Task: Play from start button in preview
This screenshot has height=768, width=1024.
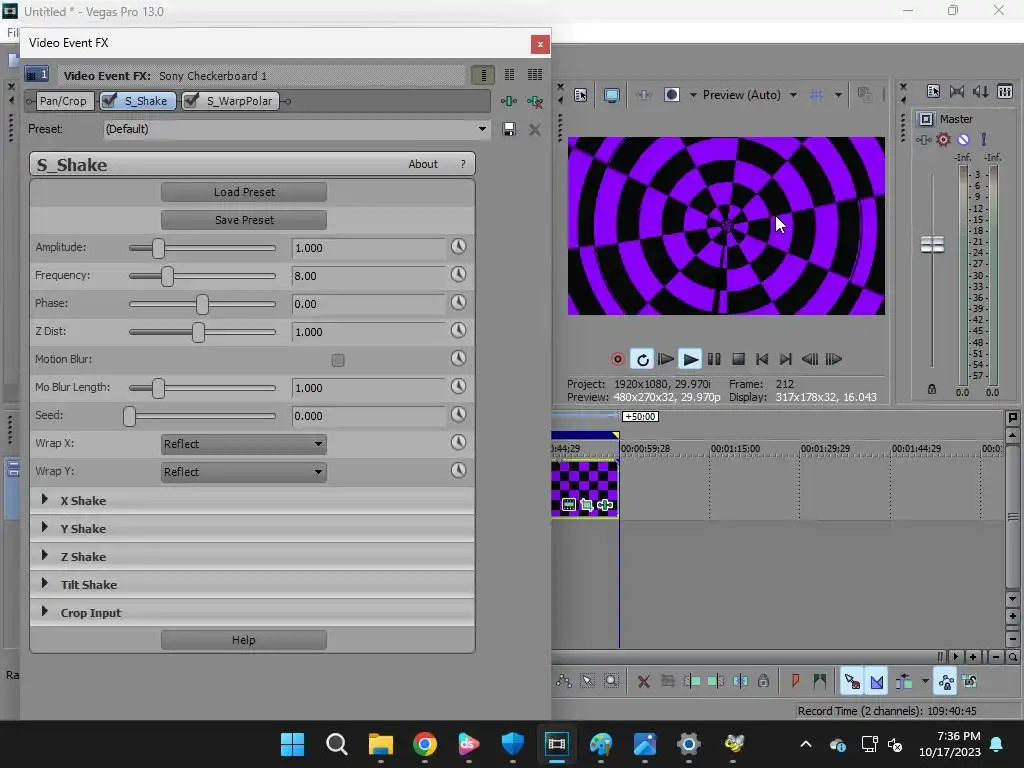Action: tap(665, 359)
